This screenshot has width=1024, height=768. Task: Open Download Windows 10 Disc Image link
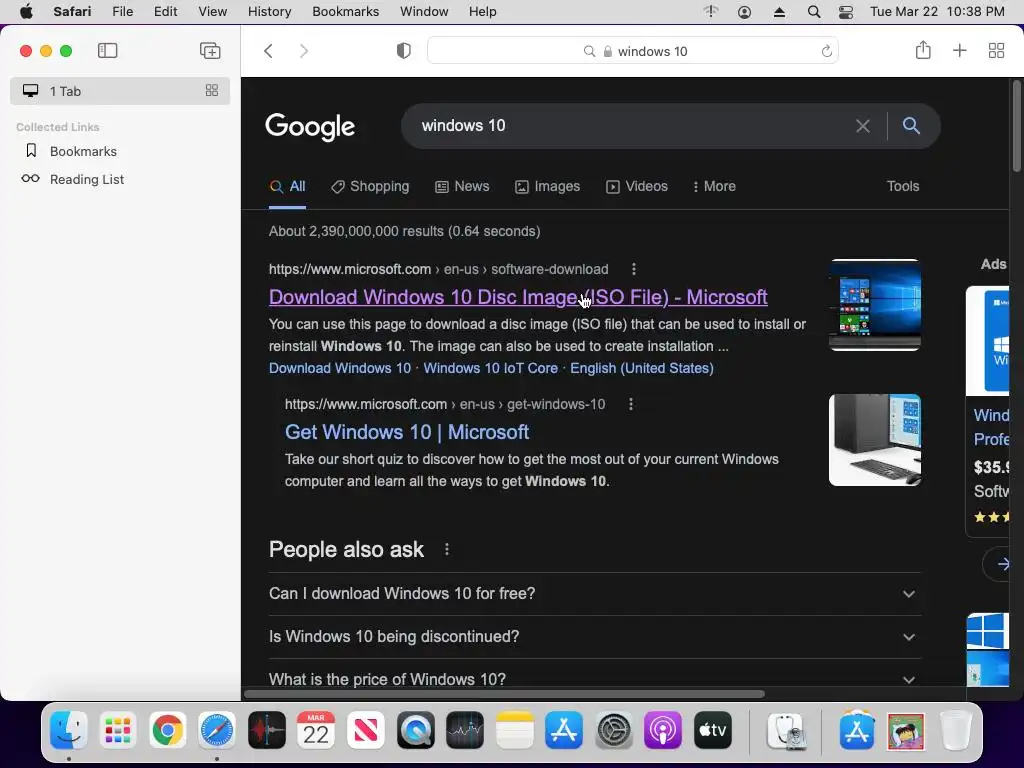point(518,297)
